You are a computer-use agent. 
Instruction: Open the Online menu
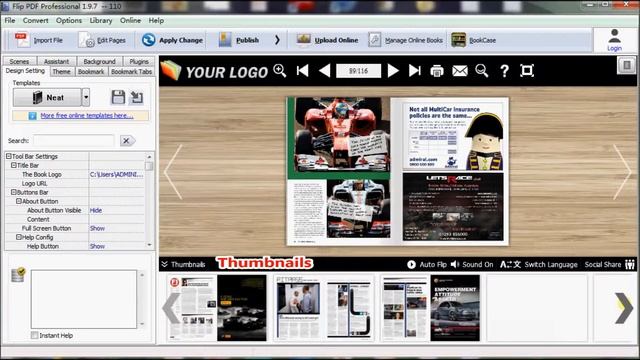[x=130, y=20]
